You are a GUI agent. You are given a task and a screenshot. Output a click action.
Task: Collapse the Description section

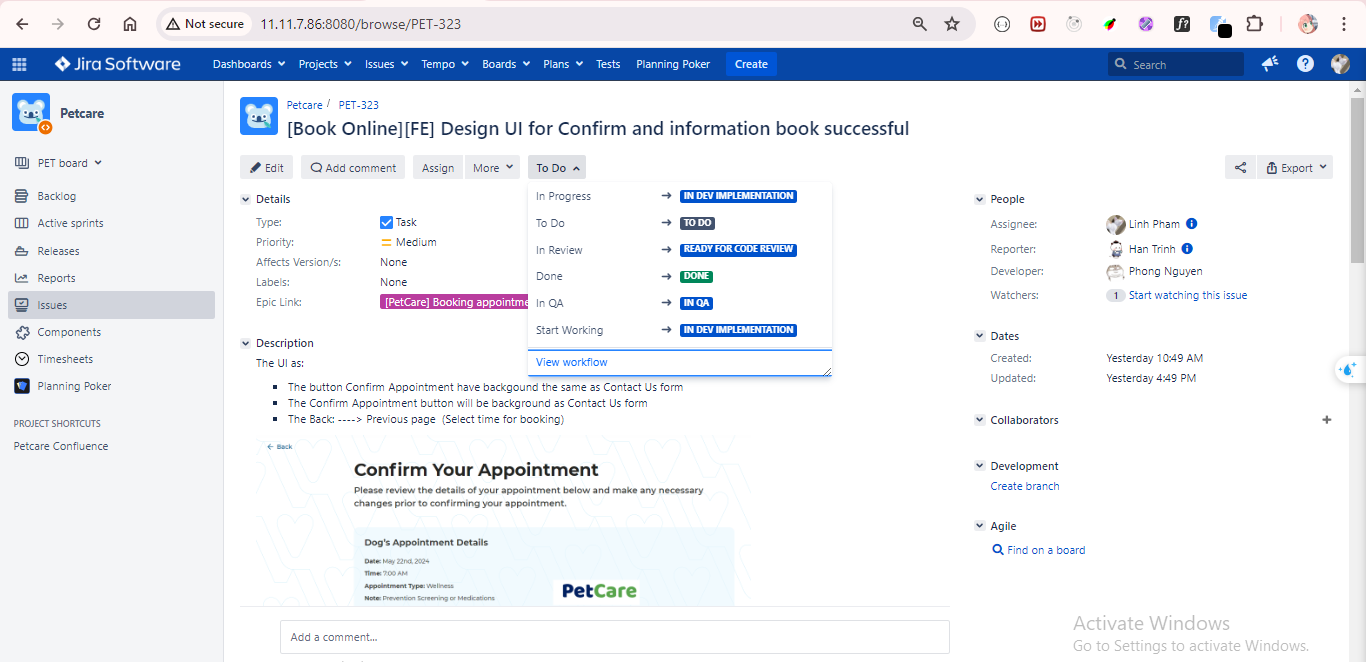[x=246, y=343]
